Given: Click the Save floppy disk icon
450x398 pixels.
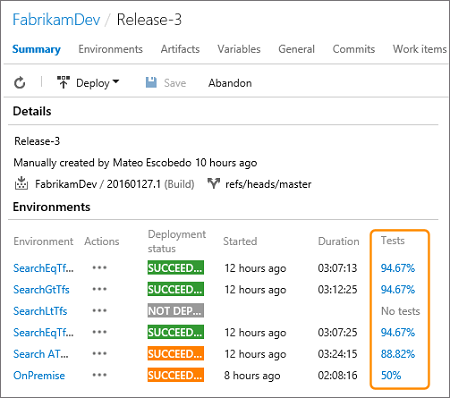Looking at the screenshot, I should pos(151,83).
